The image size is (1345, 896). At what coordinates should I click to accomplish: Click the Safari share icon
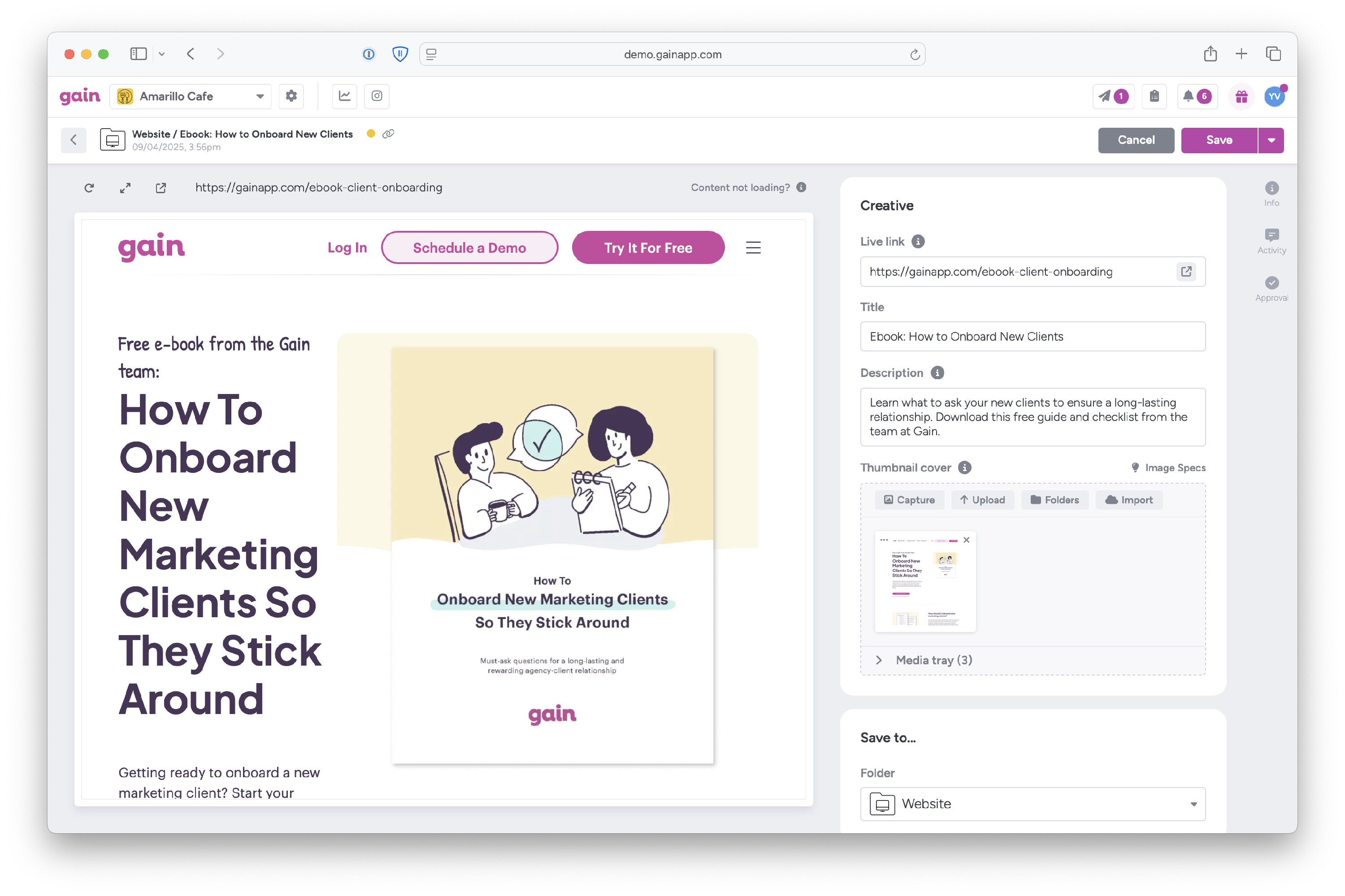pos(1210,54)
